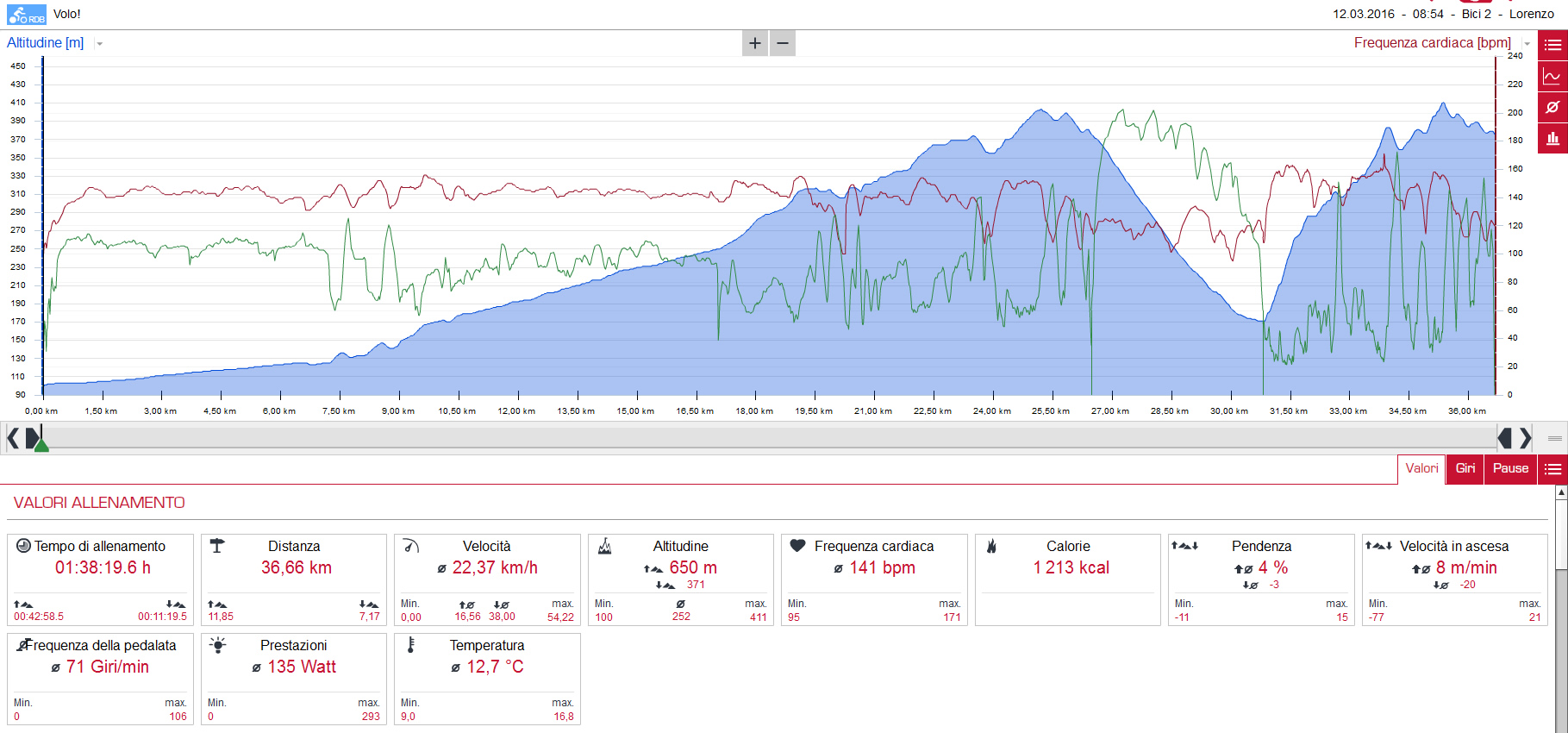This screenshot has width=1568, height=733.
Task: Click the 8 m/min ascent speed
Action: [1466, 567]
